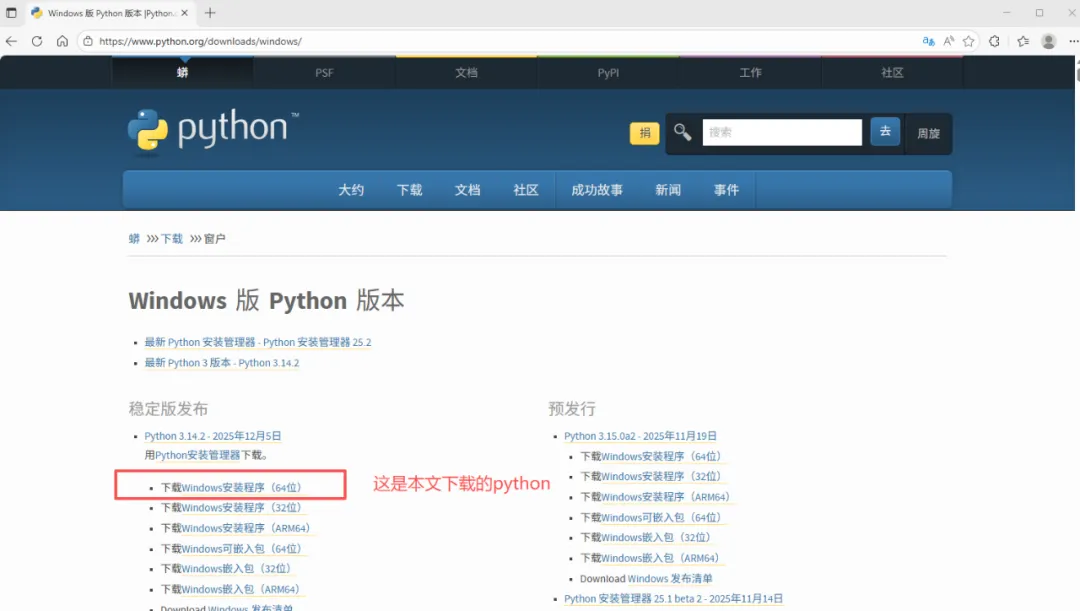Open the favorites list icon
The height and width of the screenshot is (611, 1080).
(1023, 41)
